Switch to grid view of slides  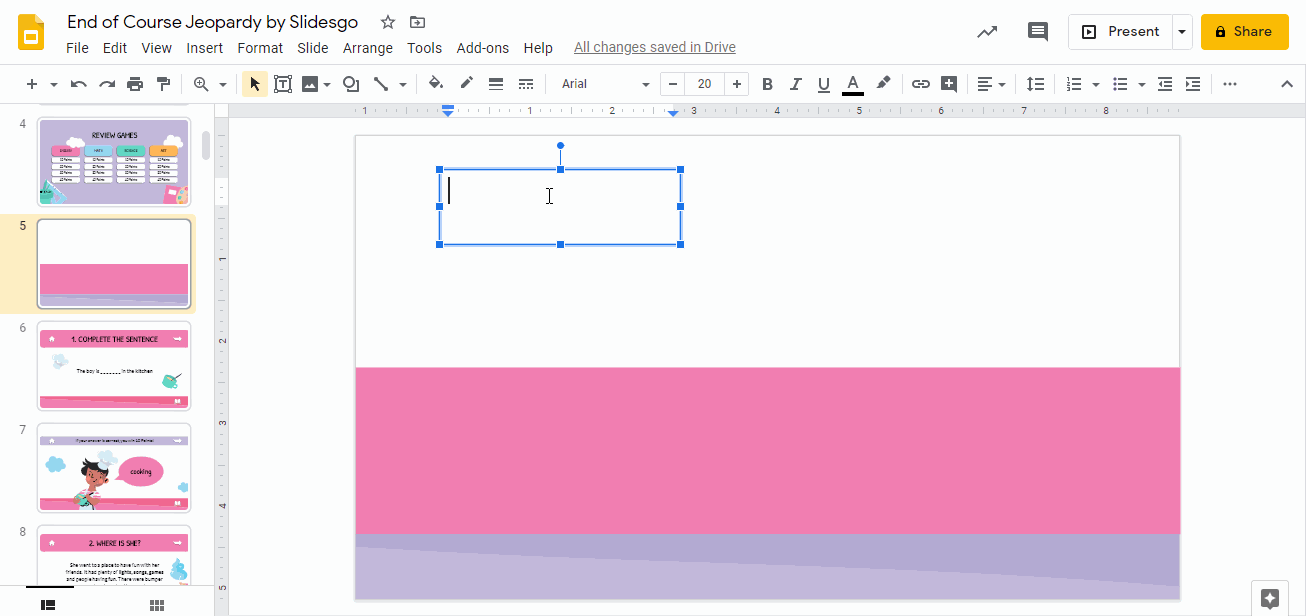point(156,604)
